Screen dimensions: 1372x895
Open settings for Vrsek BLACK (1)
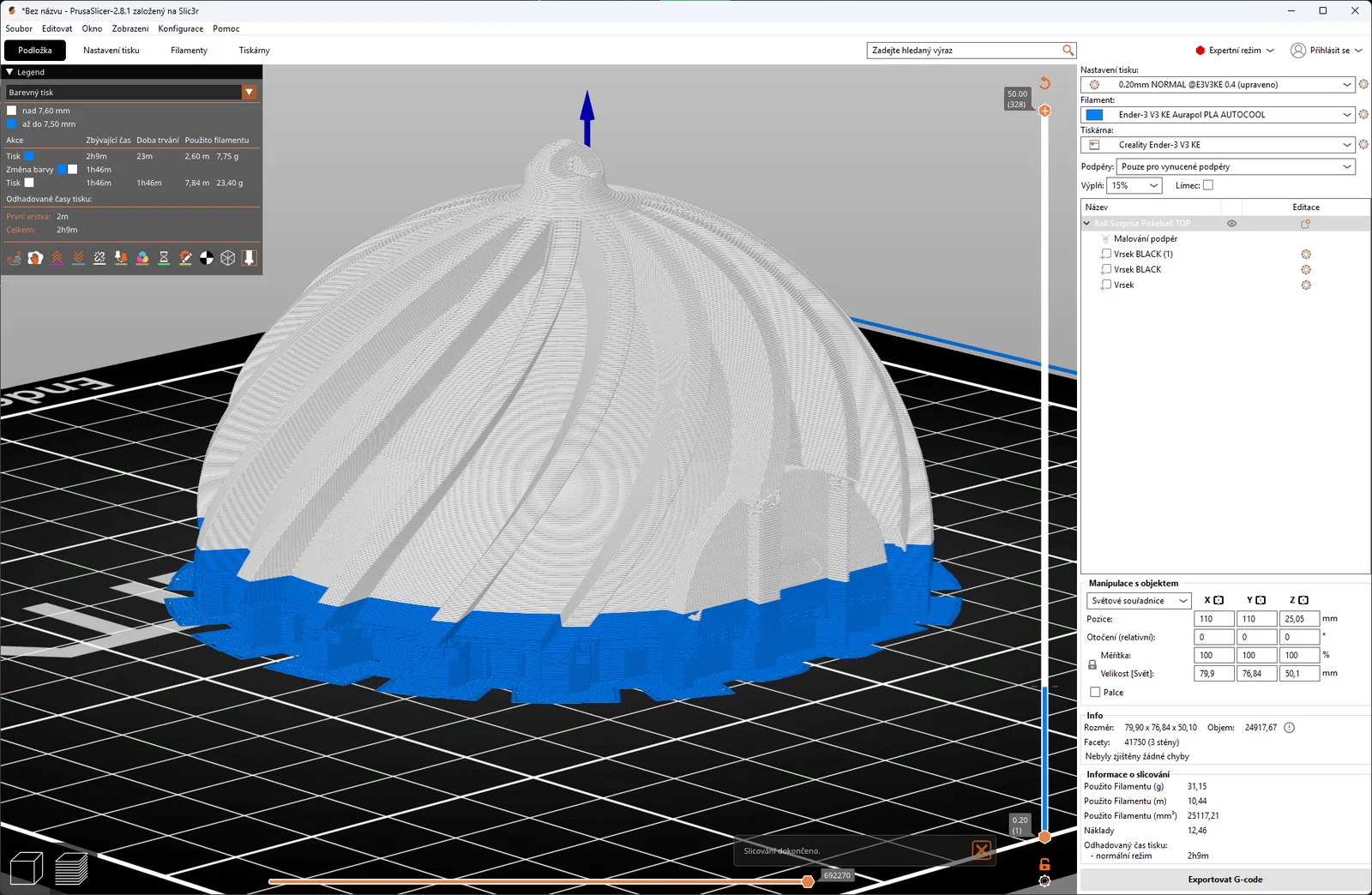tap(1306, 254)
